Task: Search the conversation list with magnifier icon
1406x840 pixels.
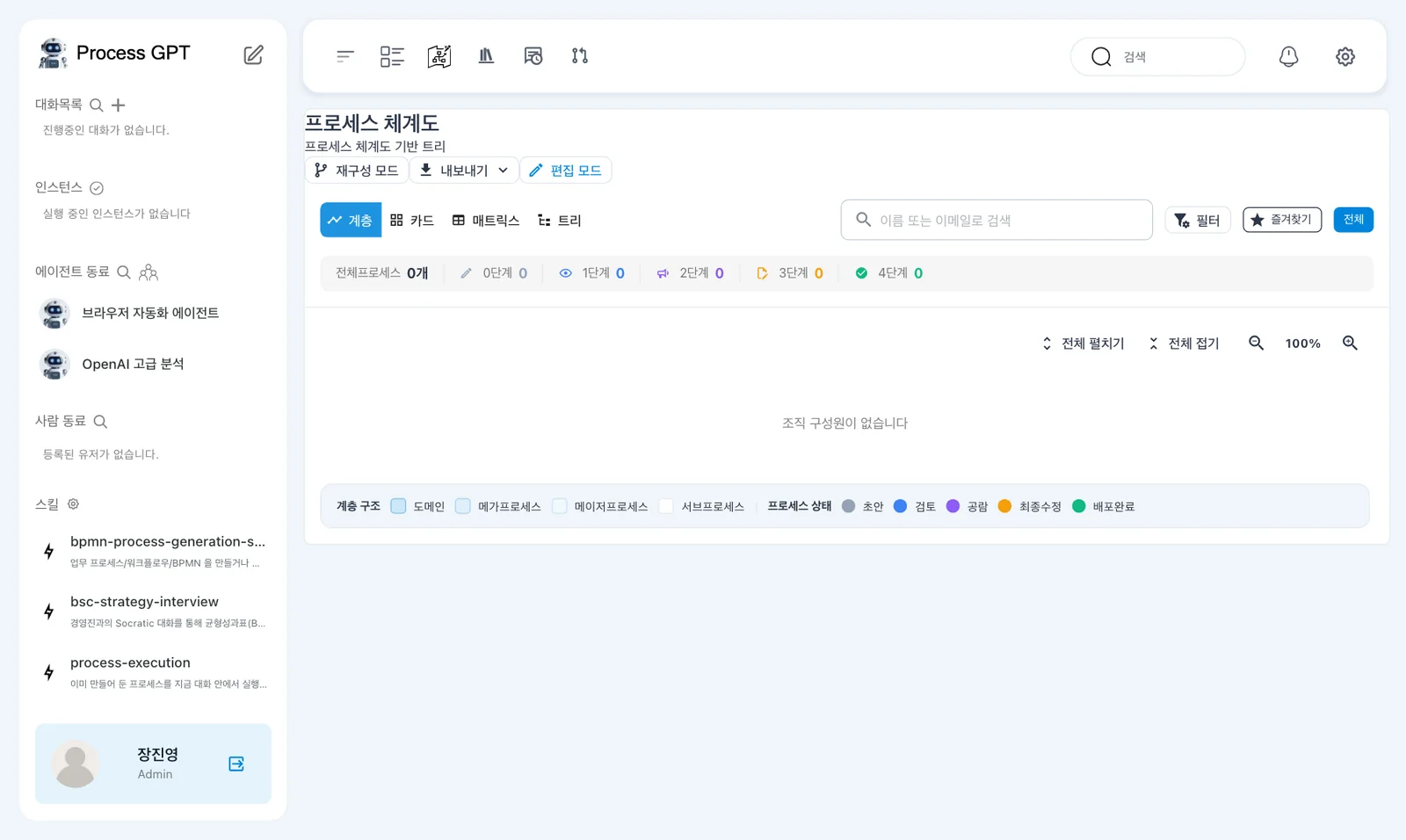Action: point(97,105)
